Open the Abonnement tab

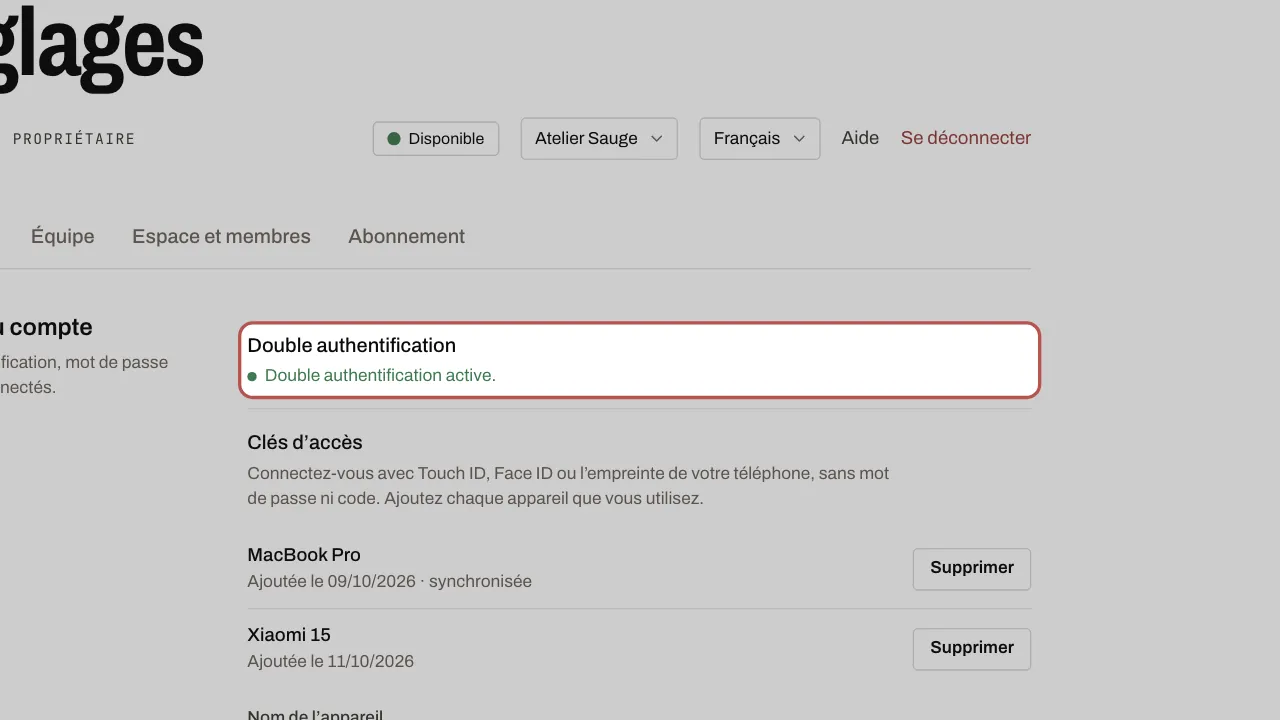tap(406, 236)
